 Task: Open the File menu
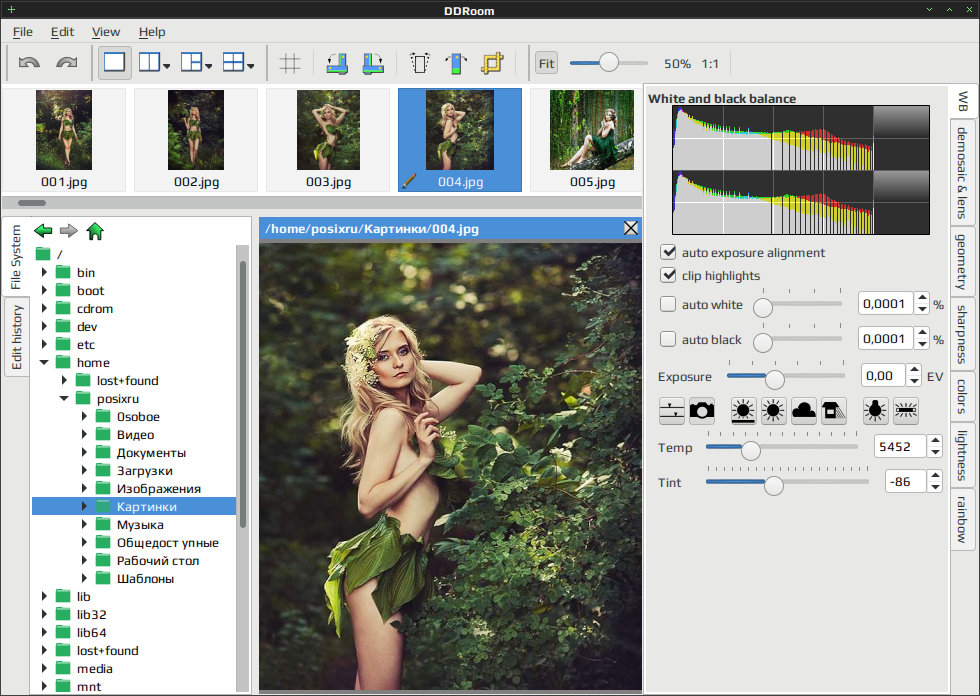point(22,32)
